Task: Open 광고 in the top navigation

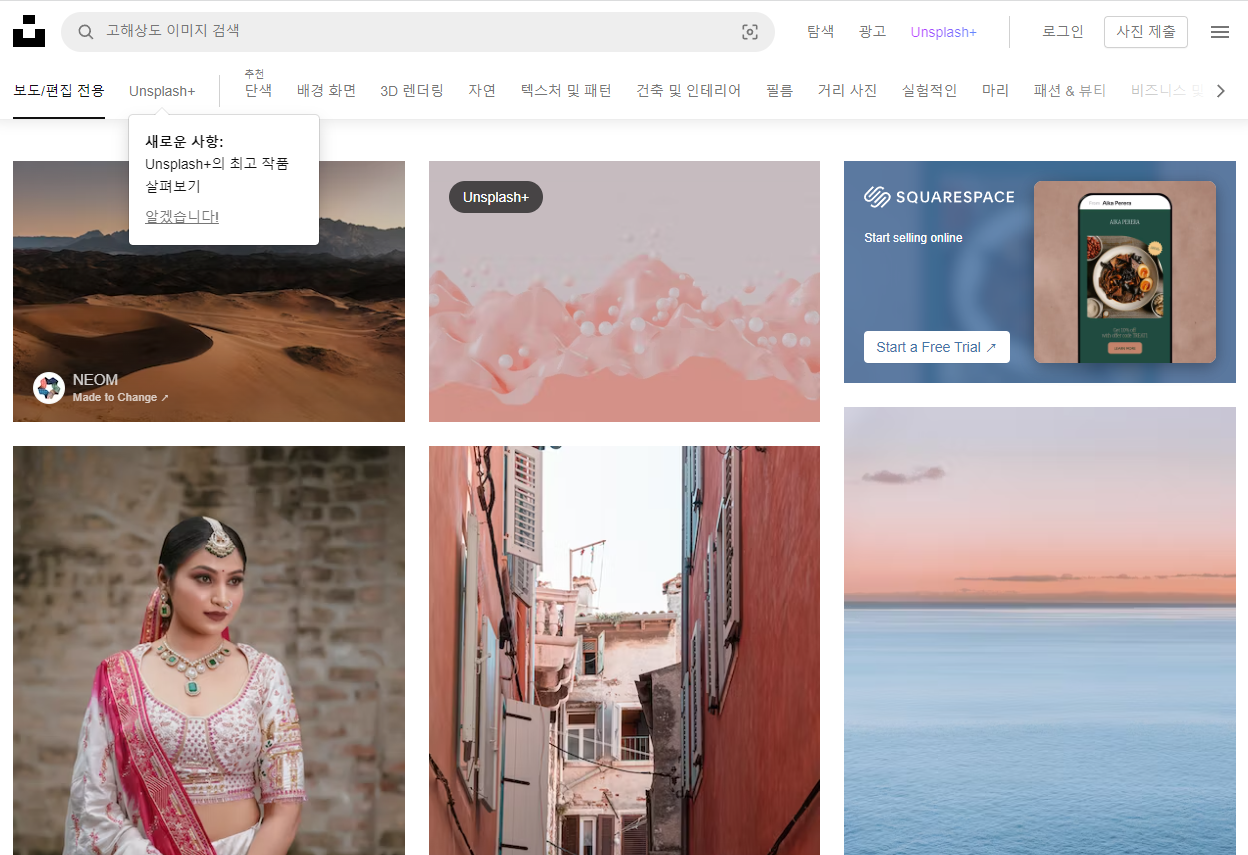Action: coord(872,31)
